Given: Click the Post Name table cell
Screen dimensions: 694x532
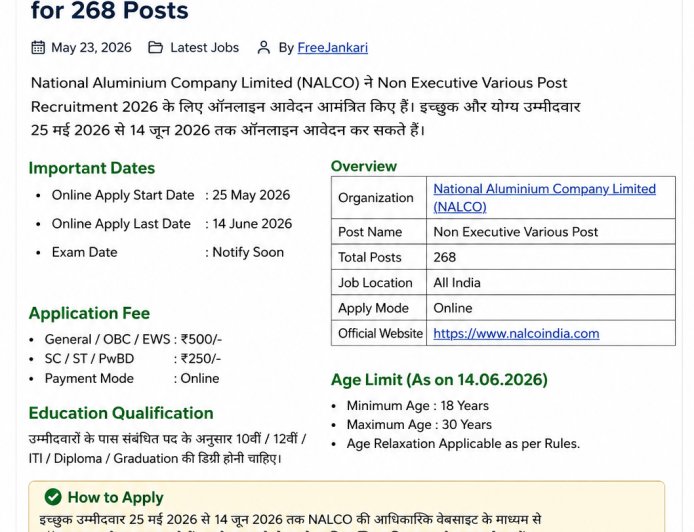Looking at the screenshot, I should coord(379,231).
